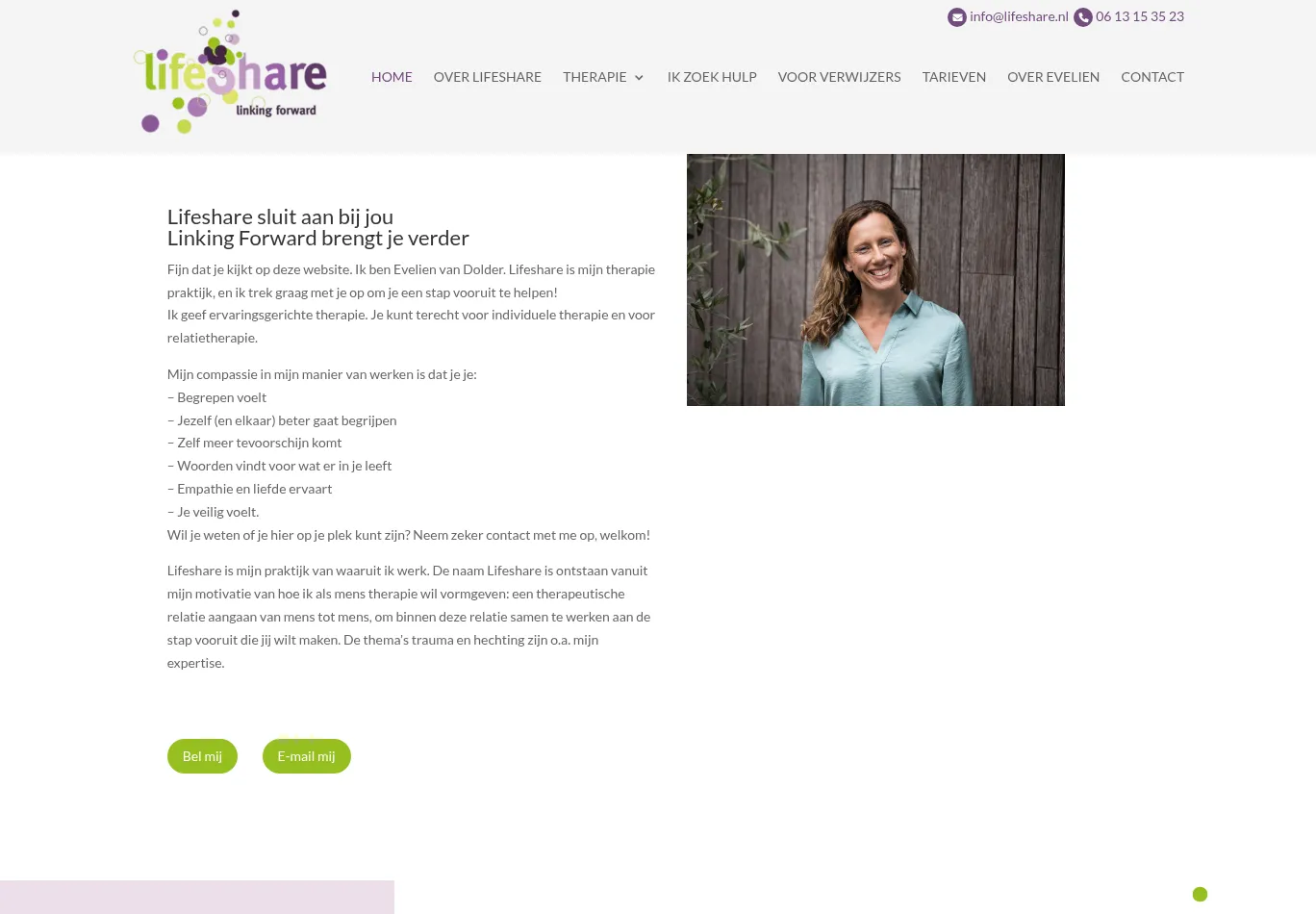This screenshot has width=1316, height=914.
Task: Open the Tarieven page
Action: pyautogui.click(x=954, y=77)
